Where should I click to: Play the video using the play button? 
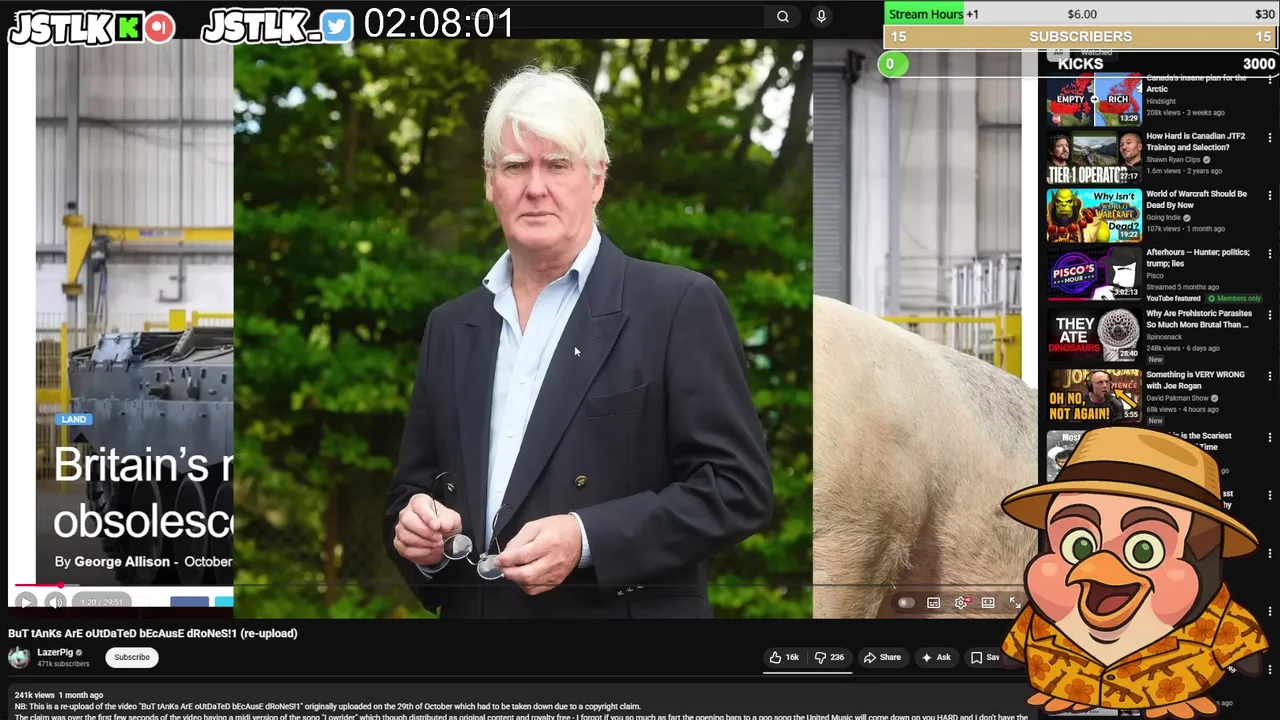click(x=26, y=602)
